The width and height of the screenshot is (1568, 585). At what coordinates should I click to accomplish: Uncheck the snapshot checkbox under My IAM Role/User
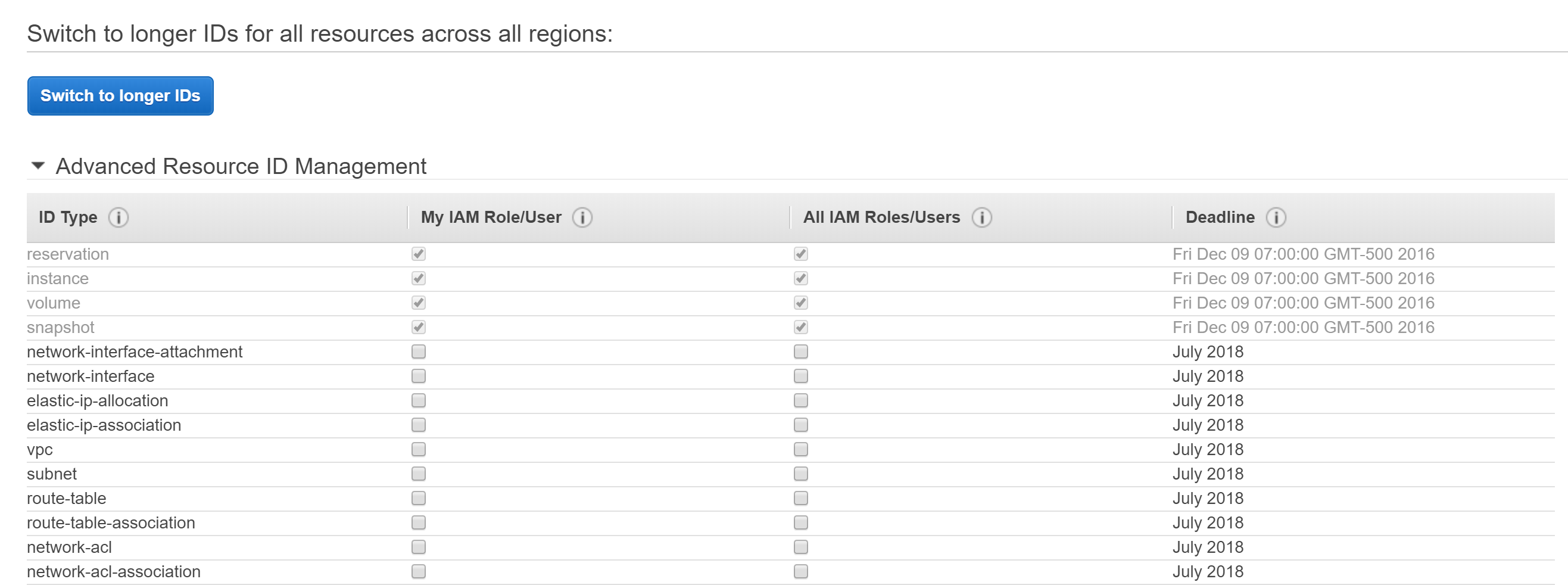[x=417, y=327]
